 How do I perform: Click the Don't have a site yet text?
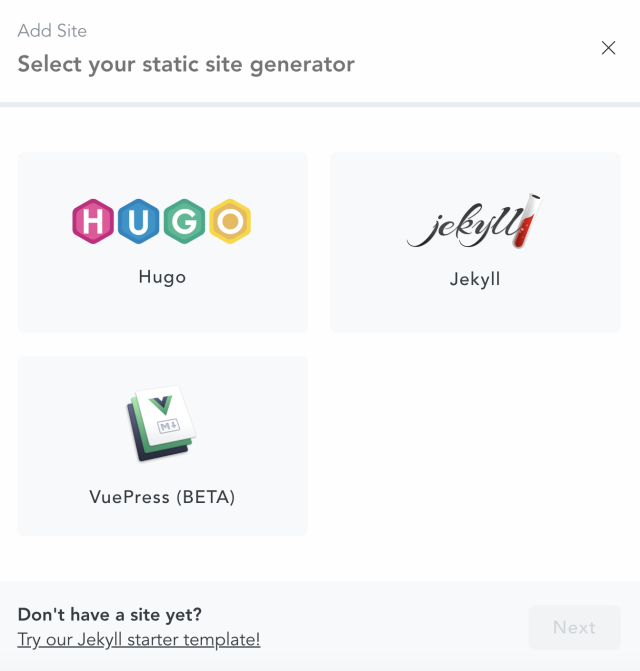coord(110,615)
